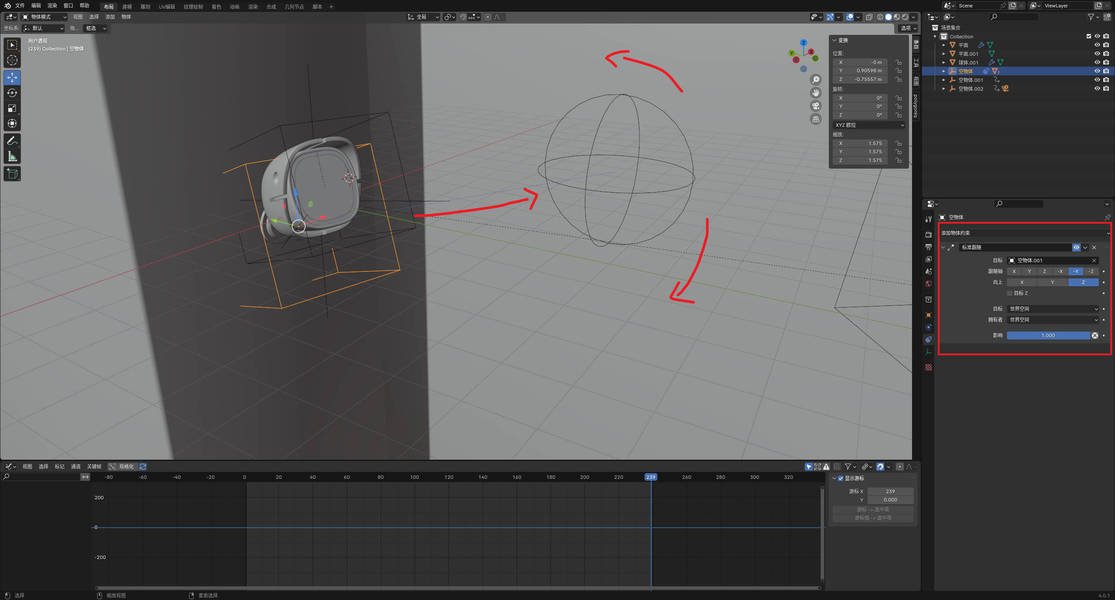Open the 编辑 (Edit) menu
The height and width of the screenshot is (600, 1115).
pos(36,6)
